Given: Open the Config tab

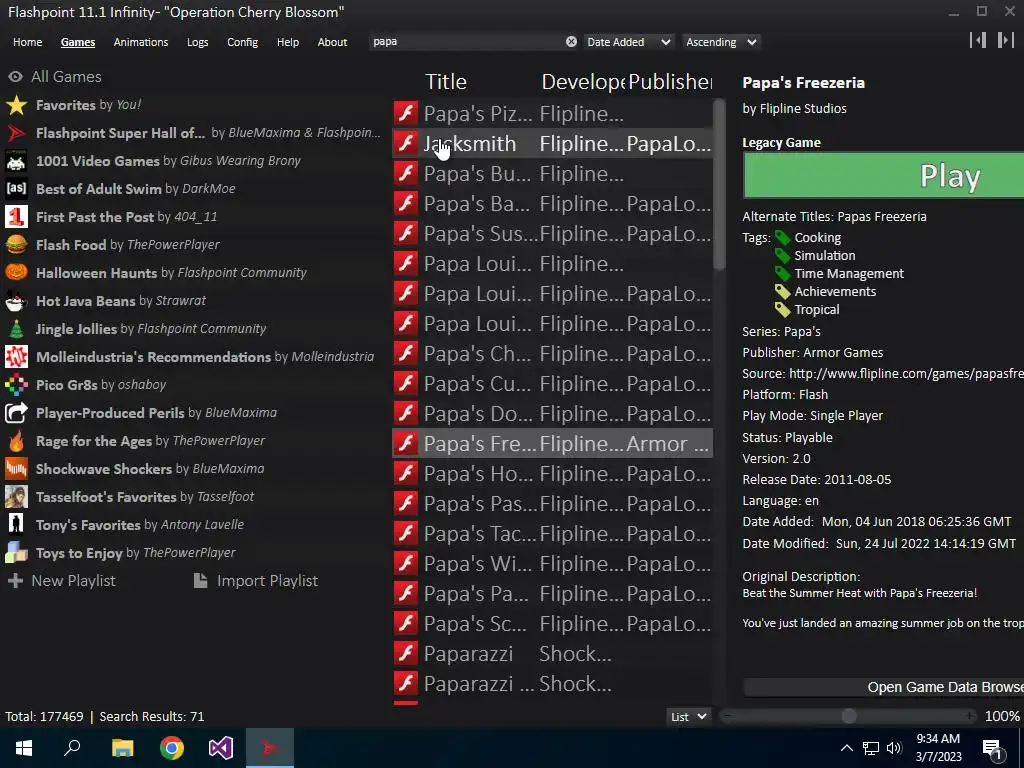Looking at the screenshot, I should (x=242, y=42).
